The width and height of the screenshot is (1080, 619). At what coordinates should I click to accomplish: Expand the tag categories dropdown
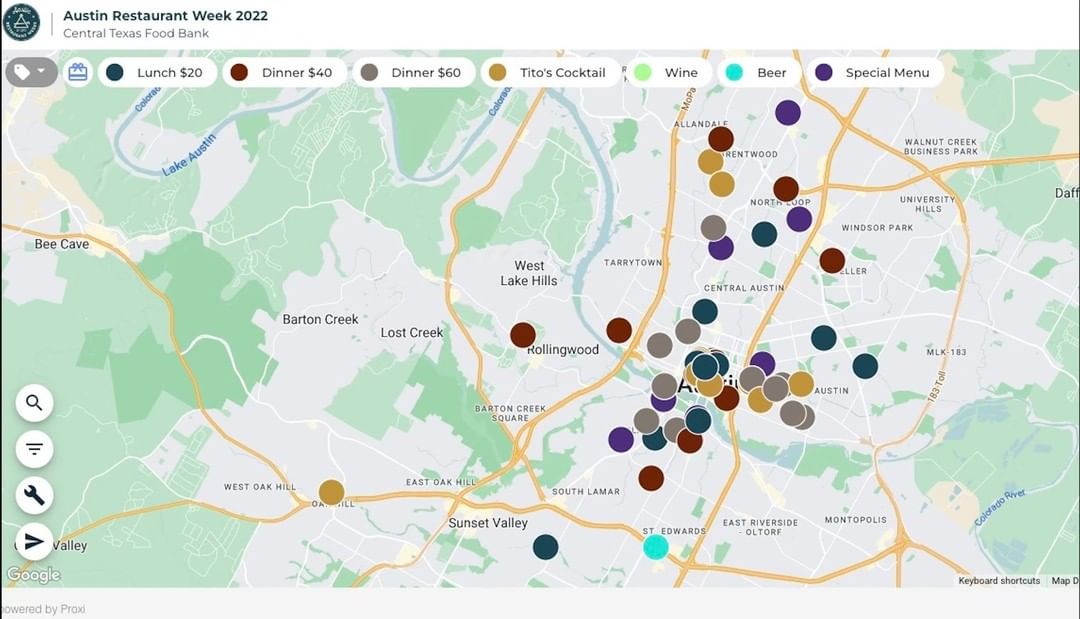pos(30,72)
